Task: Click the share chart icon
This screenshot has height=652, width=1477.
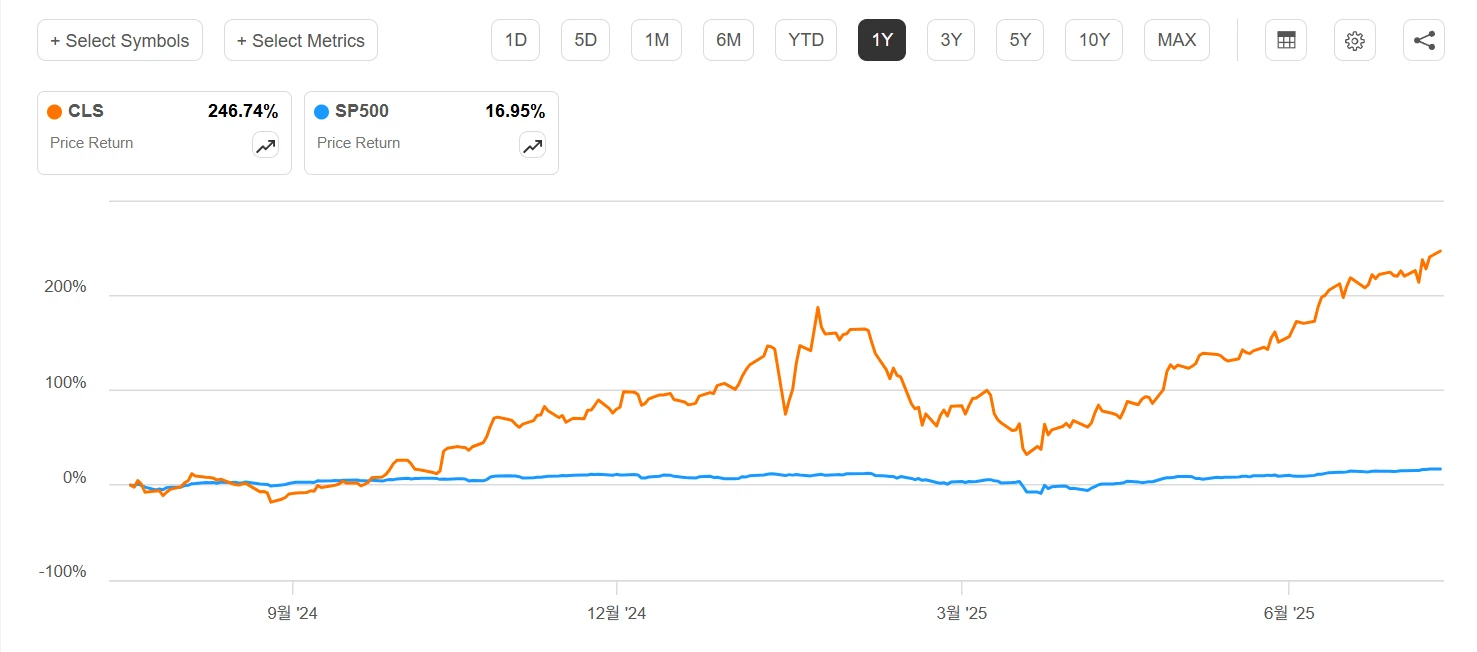Action: pyautogui.click(x=1424, y=41)
